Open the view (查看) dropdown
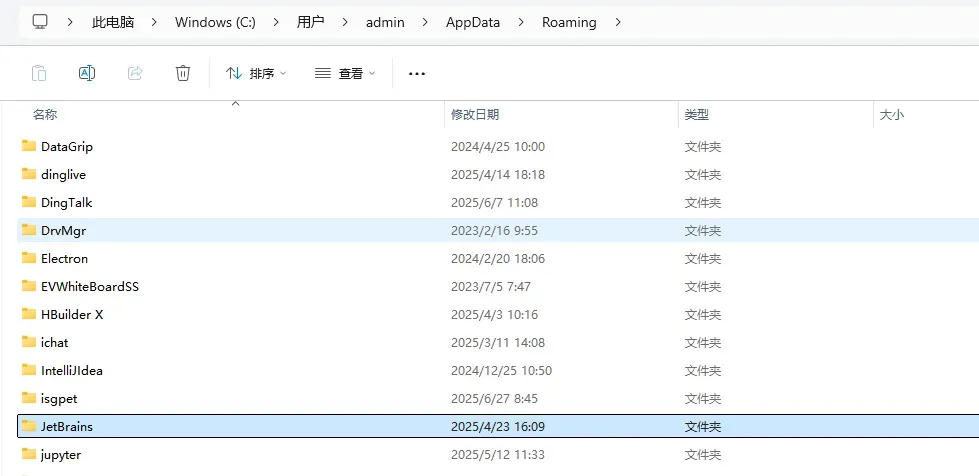The width and height of the screenshot is (979, 476). 345,74
